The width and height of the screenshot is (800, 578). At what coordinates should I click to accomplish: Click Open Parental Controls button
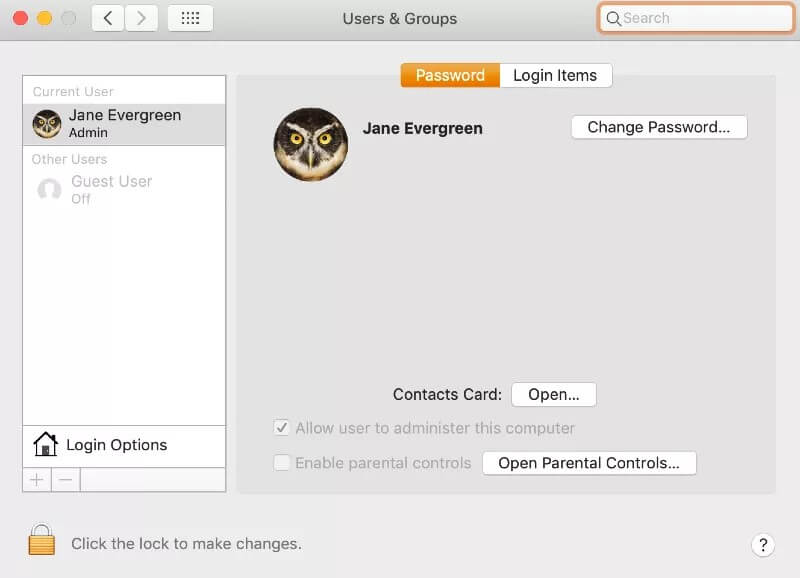589,463
